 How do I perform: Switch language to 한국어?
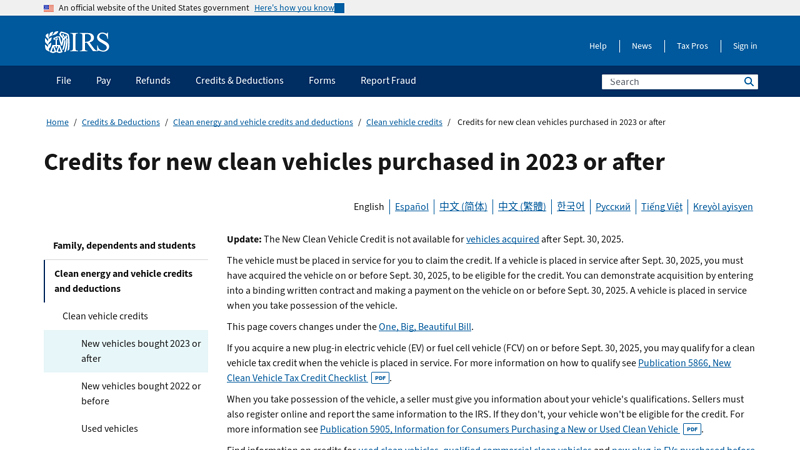(x=570, y=207)
